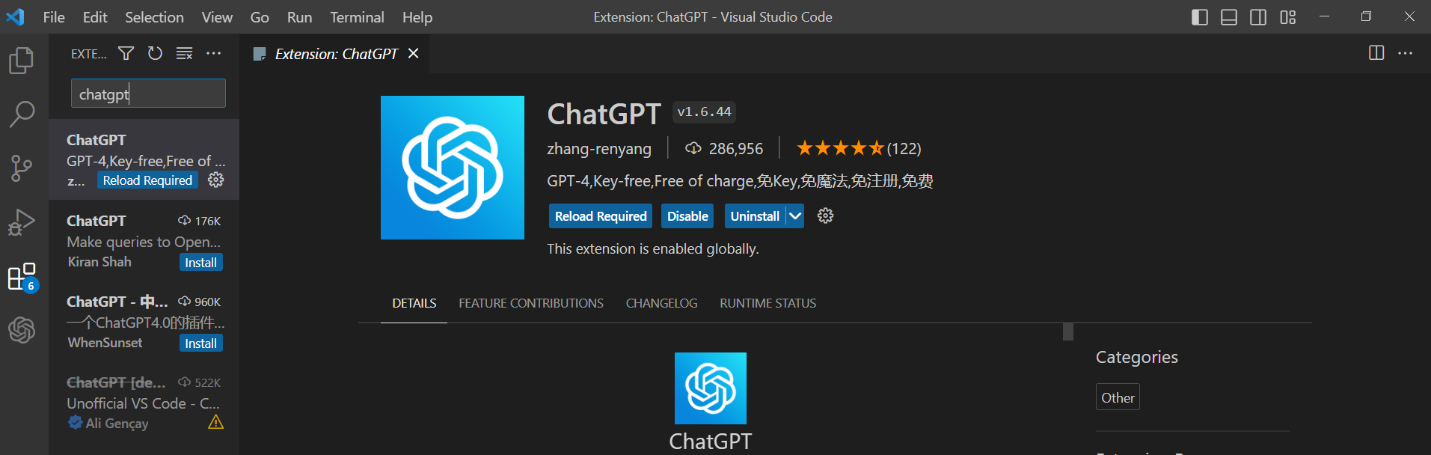Click the zhang-renyang publisher link
The image size is (1431, 455).
[x=599, y=148]
